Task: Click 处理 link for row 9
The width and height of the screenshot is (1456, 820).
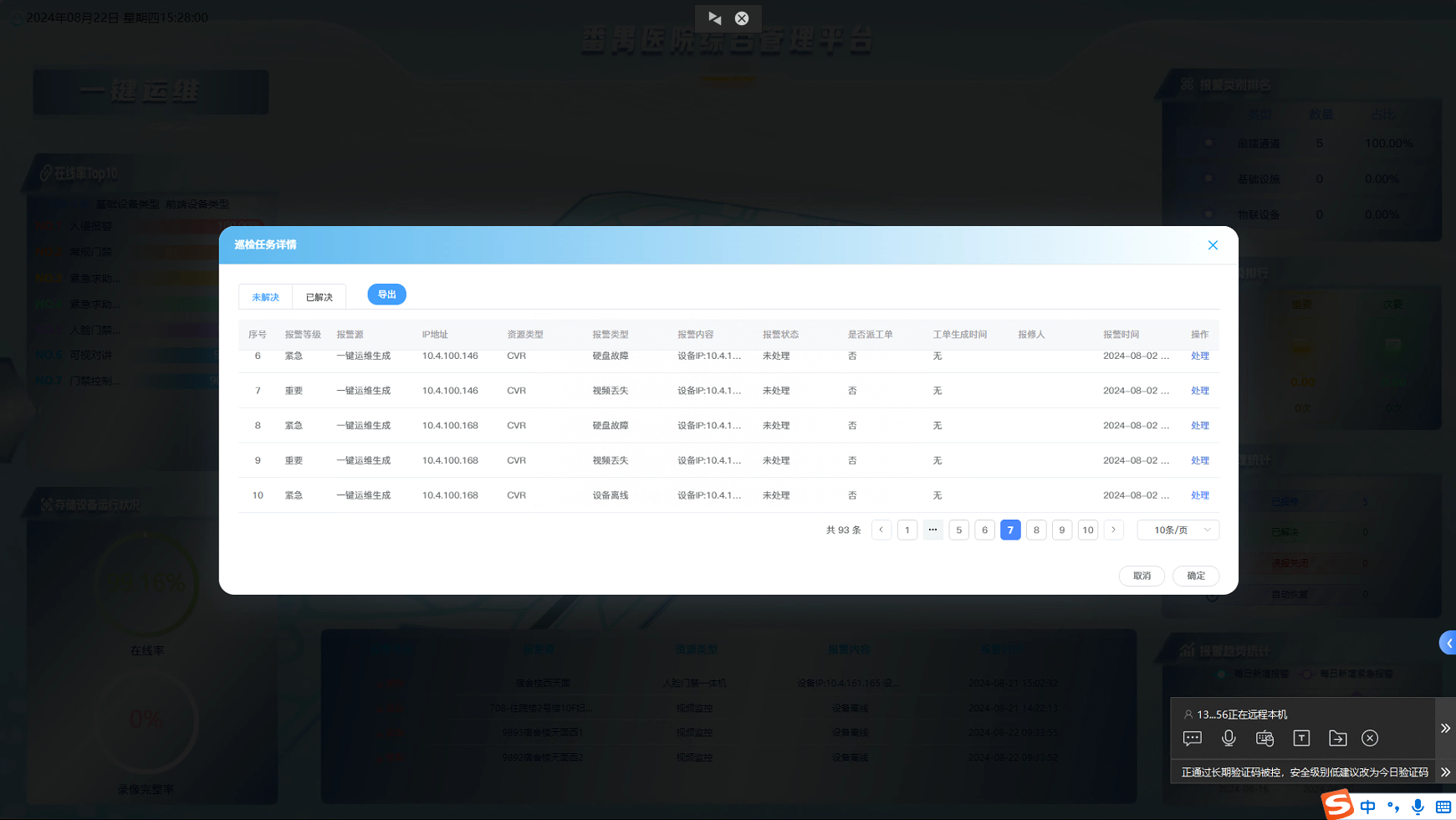Action: (1199, 461)
